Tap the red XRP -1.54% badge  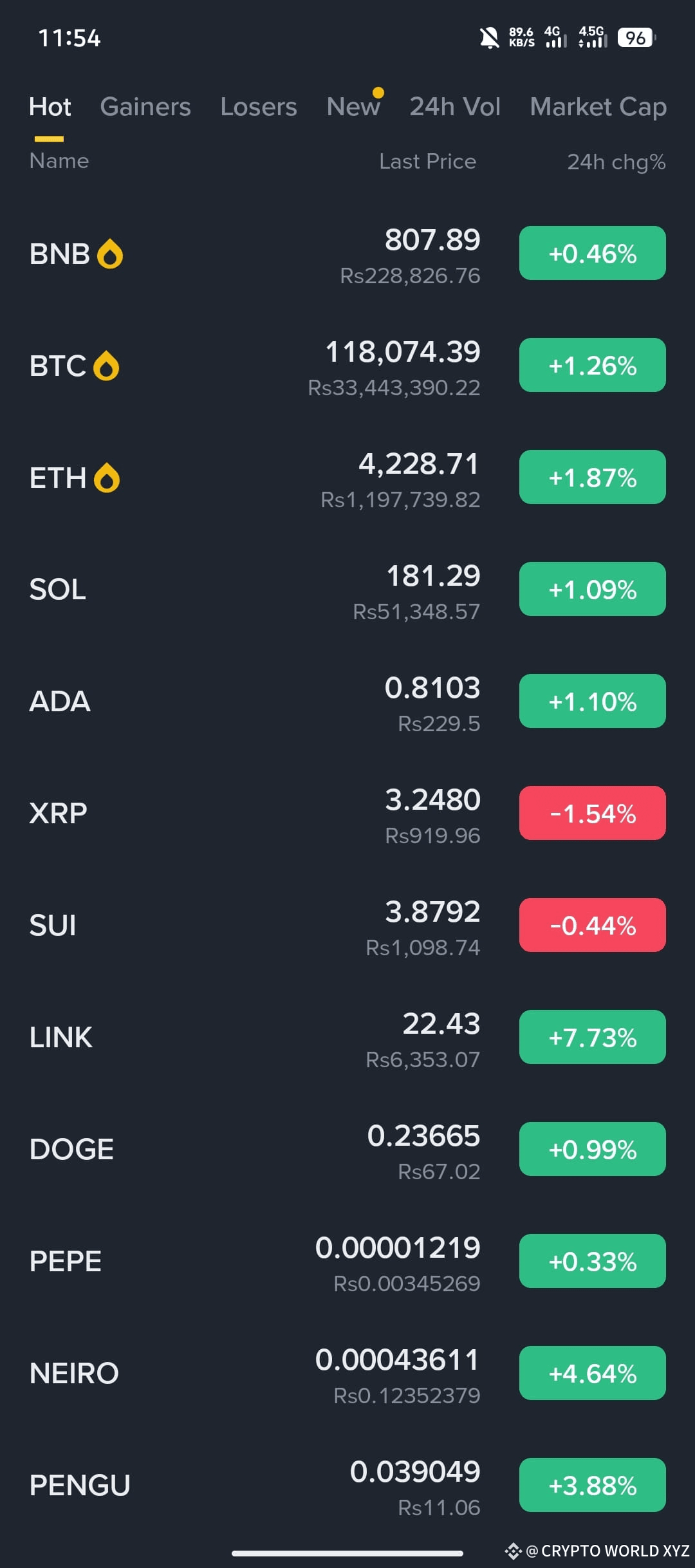coord(593,813)
